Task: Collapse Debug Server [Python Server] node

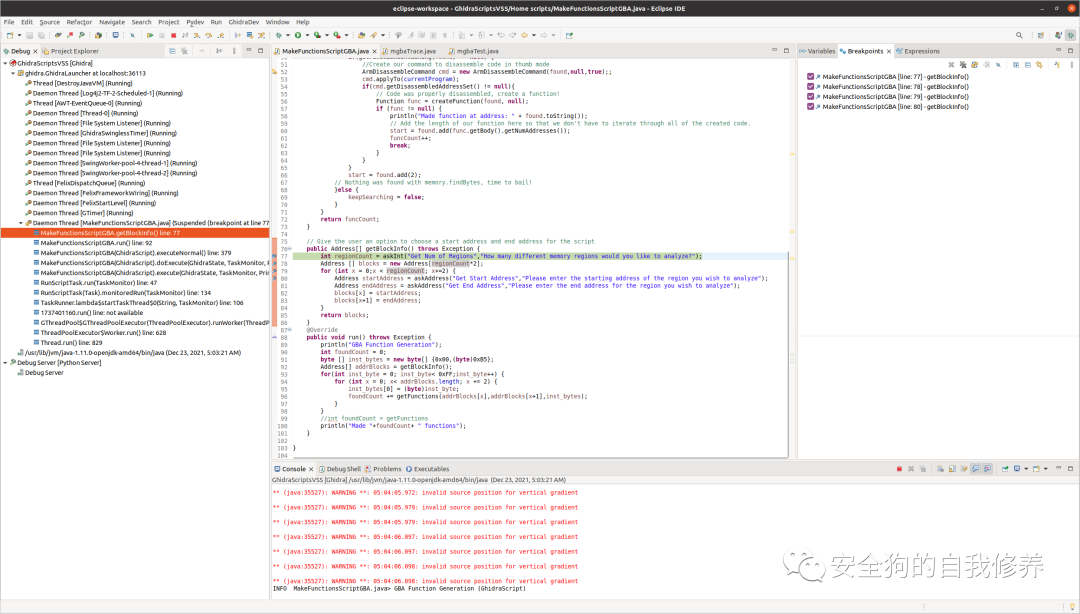Action: point(6,362)
